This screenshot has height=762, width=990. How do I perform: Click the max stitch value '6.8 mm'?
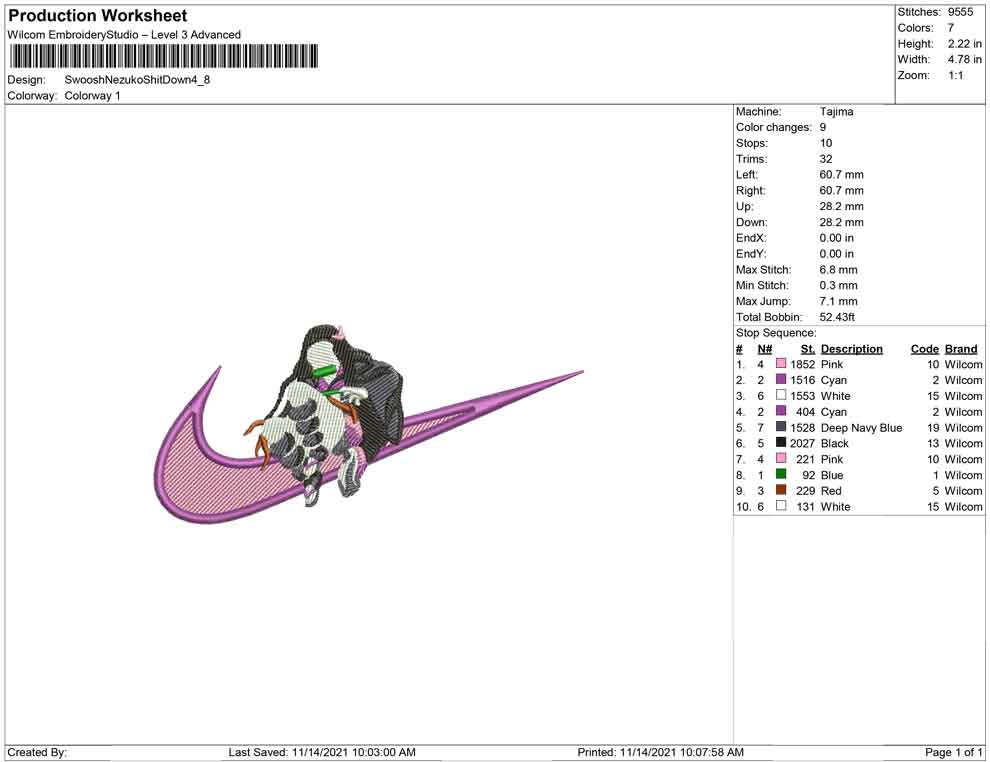[838, 270]
